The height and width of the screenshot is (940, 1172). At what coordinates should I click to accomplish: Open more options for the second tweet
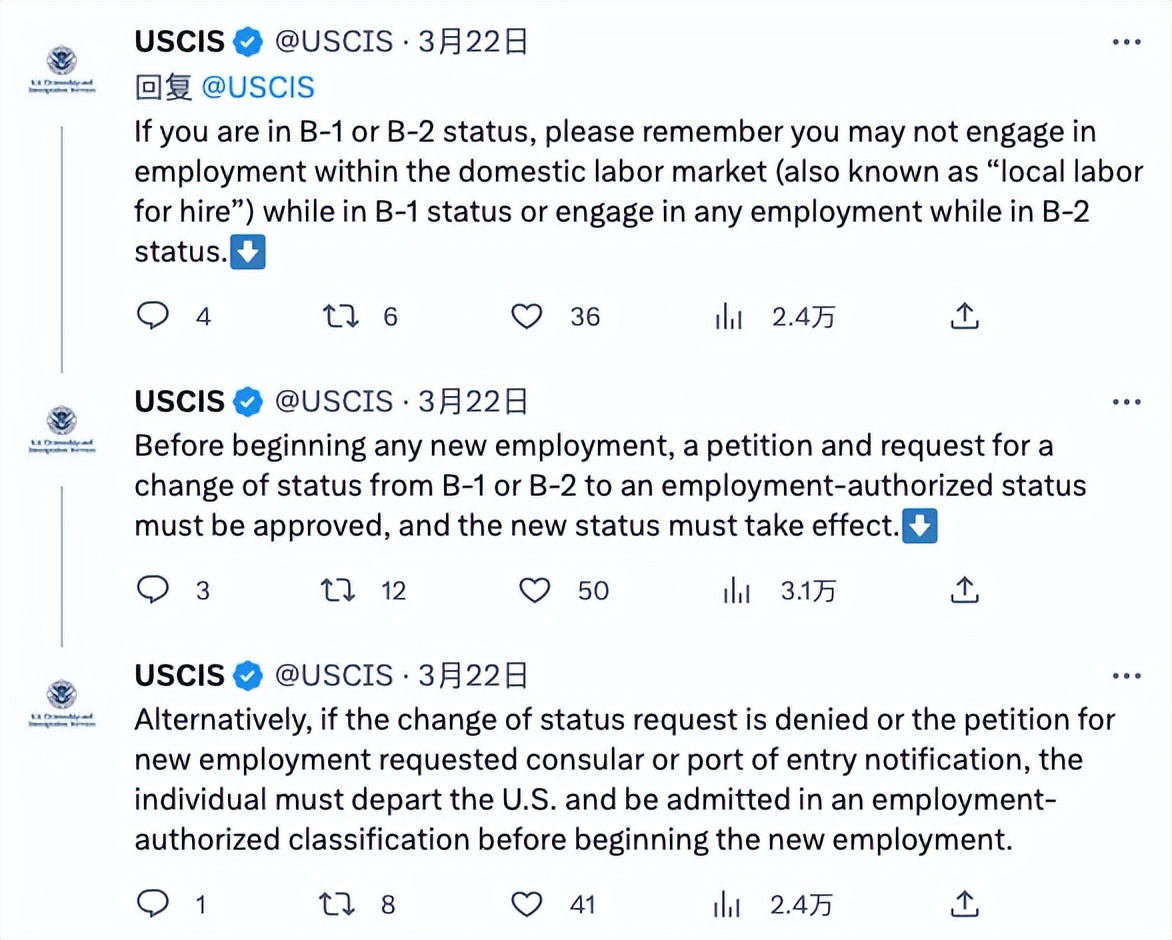1126,402
